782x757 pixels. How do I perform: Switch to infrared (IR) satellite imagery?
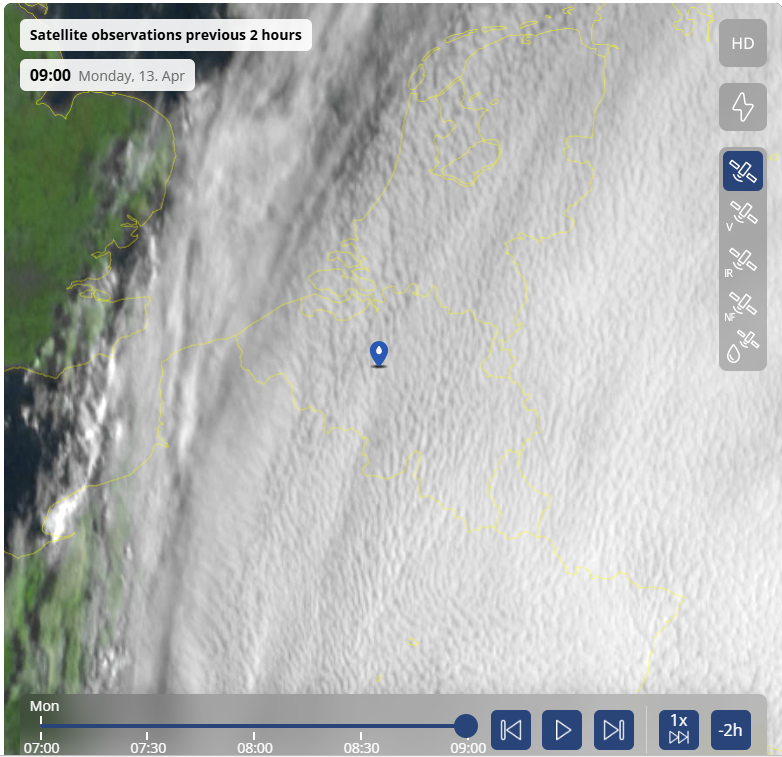pyautogui.click(x=742, y=262)
